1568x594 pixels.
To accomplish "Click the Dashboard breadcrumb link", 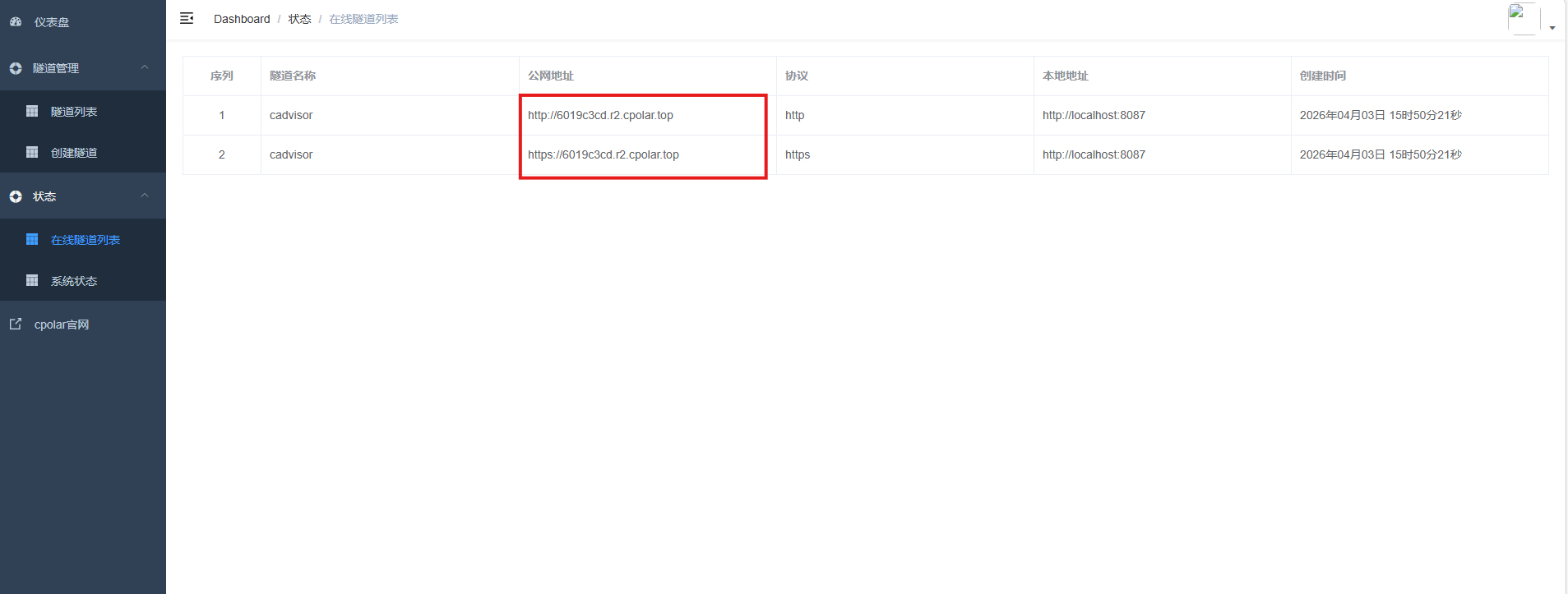I will [x=242, y=19].
